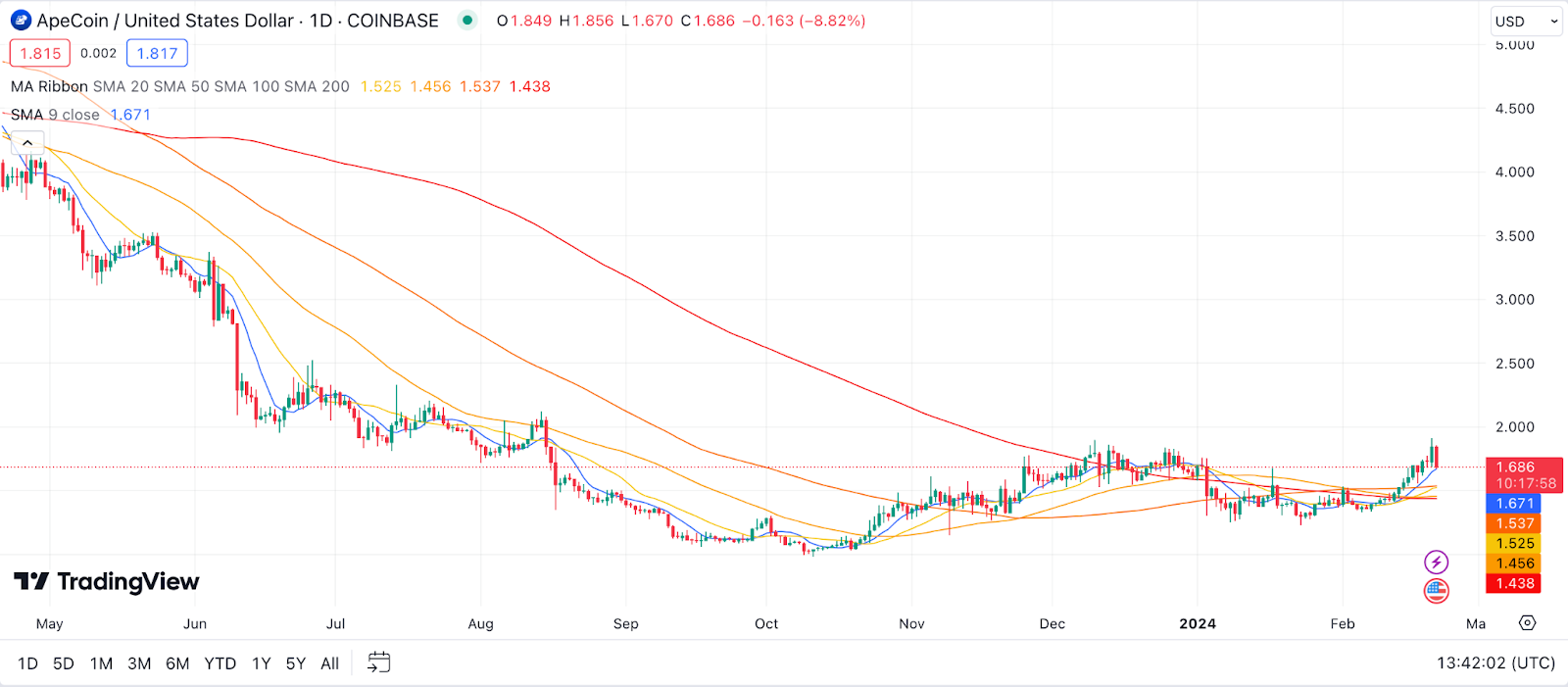Click the 2.000 price scale label

[1514, 426]
